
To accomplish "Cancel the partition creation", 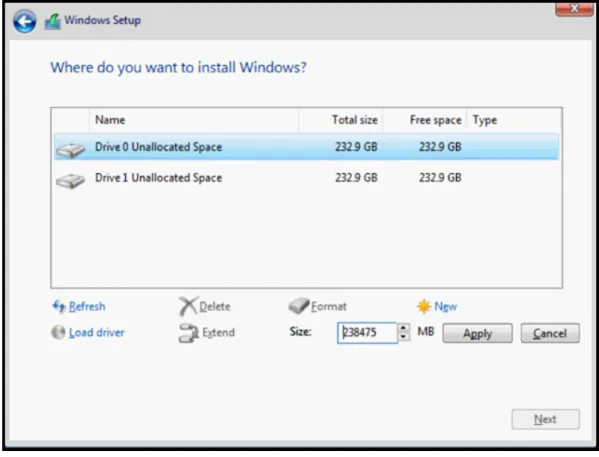I will pos(550,333).
